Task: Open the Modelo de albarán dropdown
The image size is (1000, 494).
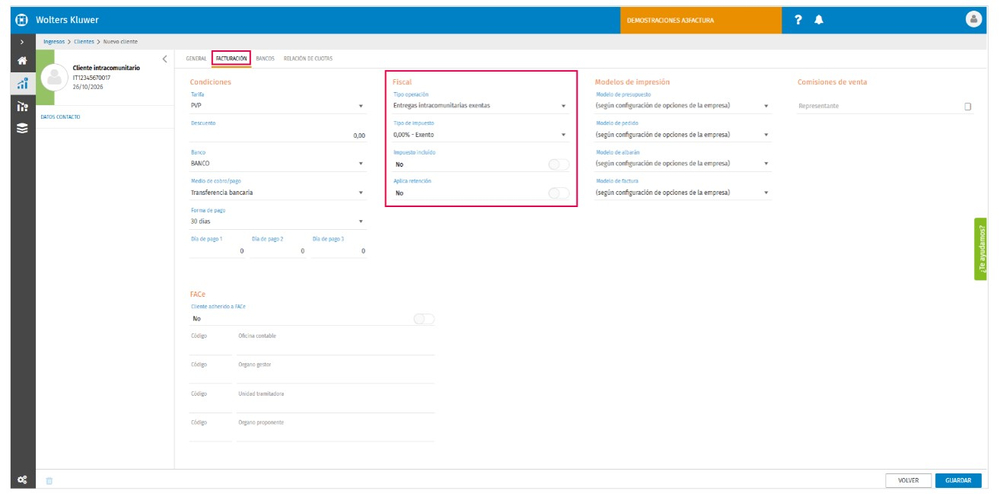Action: tap(683, 163)
